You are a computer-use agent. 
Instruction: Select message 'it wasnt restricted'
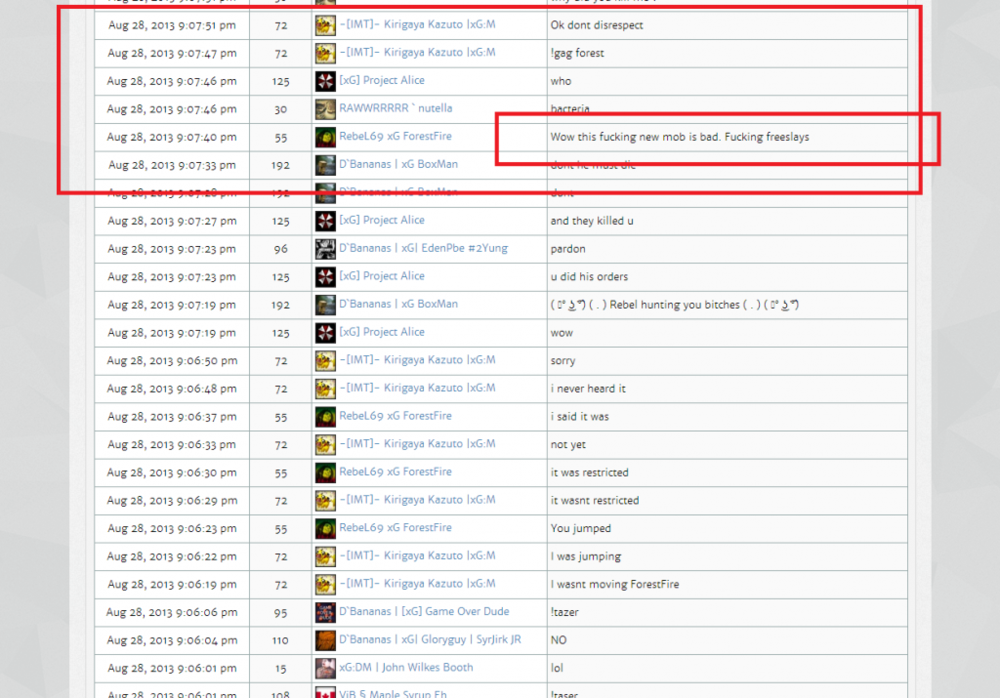[594, 501]
